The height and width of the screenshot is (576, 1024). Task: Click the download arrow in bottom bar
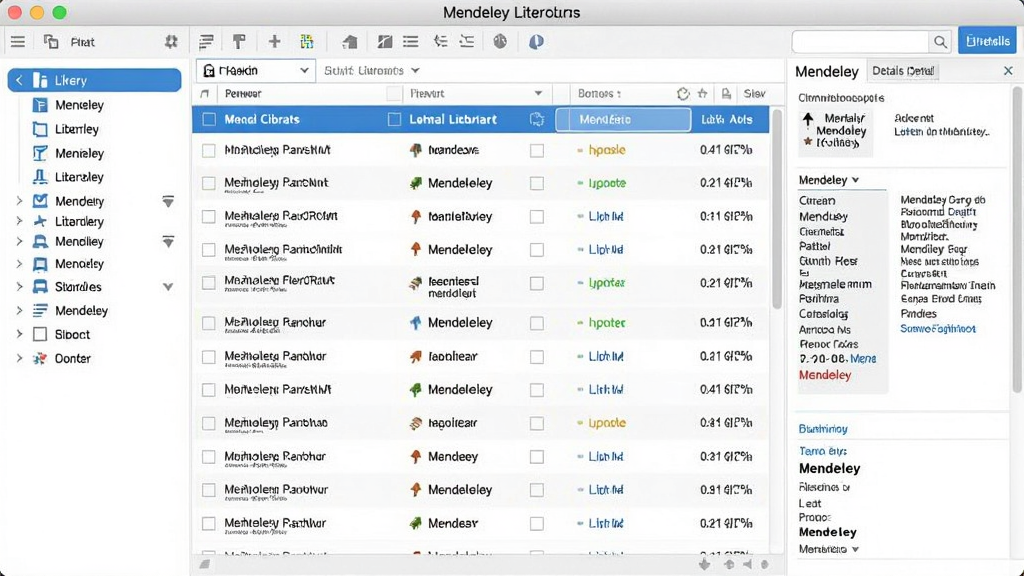[x=705, y=564]
